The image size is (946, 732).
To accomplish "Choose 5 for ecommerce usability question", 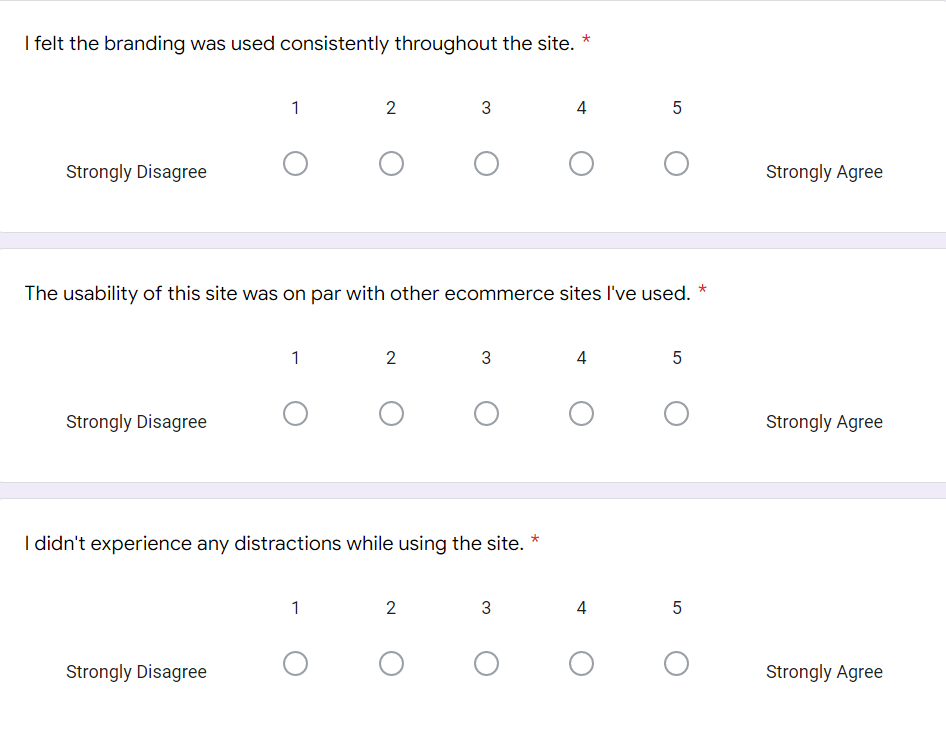I will tap(676, 413).
